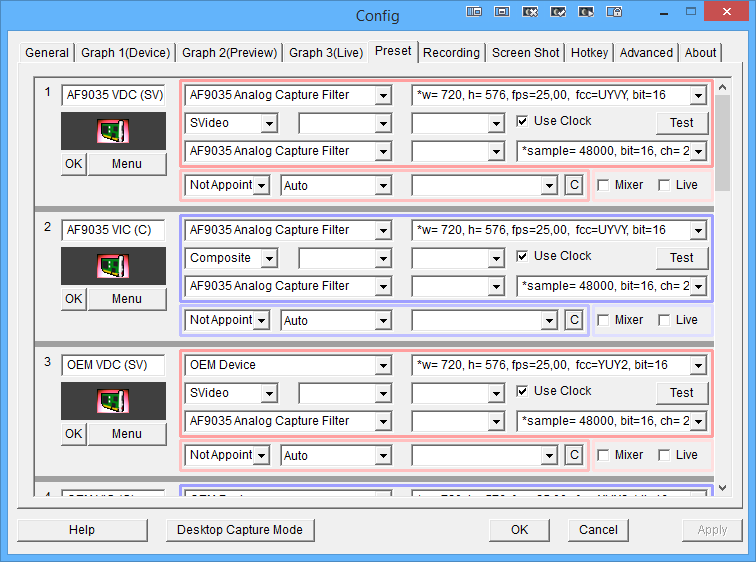Image resolution: width=756 pixels, height=562 pixels.
Task: Open the Hotkey tab
Action: [589, 53]
